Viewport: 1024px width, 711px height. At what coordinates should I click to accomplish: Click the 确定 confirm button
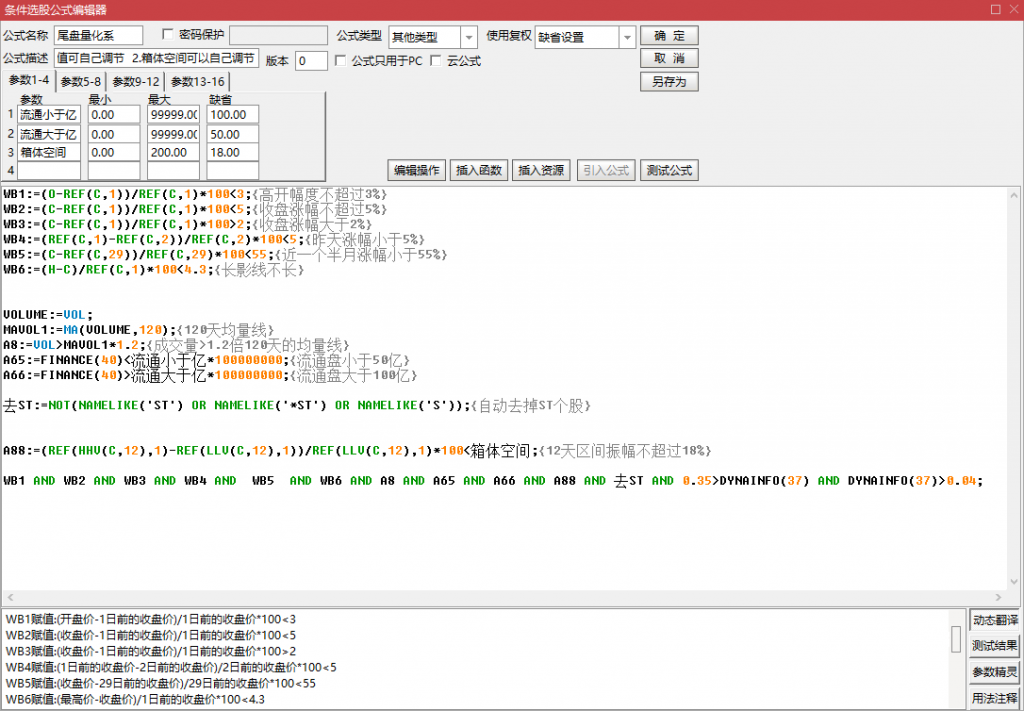pyautogui.click(x=668, y=36)
